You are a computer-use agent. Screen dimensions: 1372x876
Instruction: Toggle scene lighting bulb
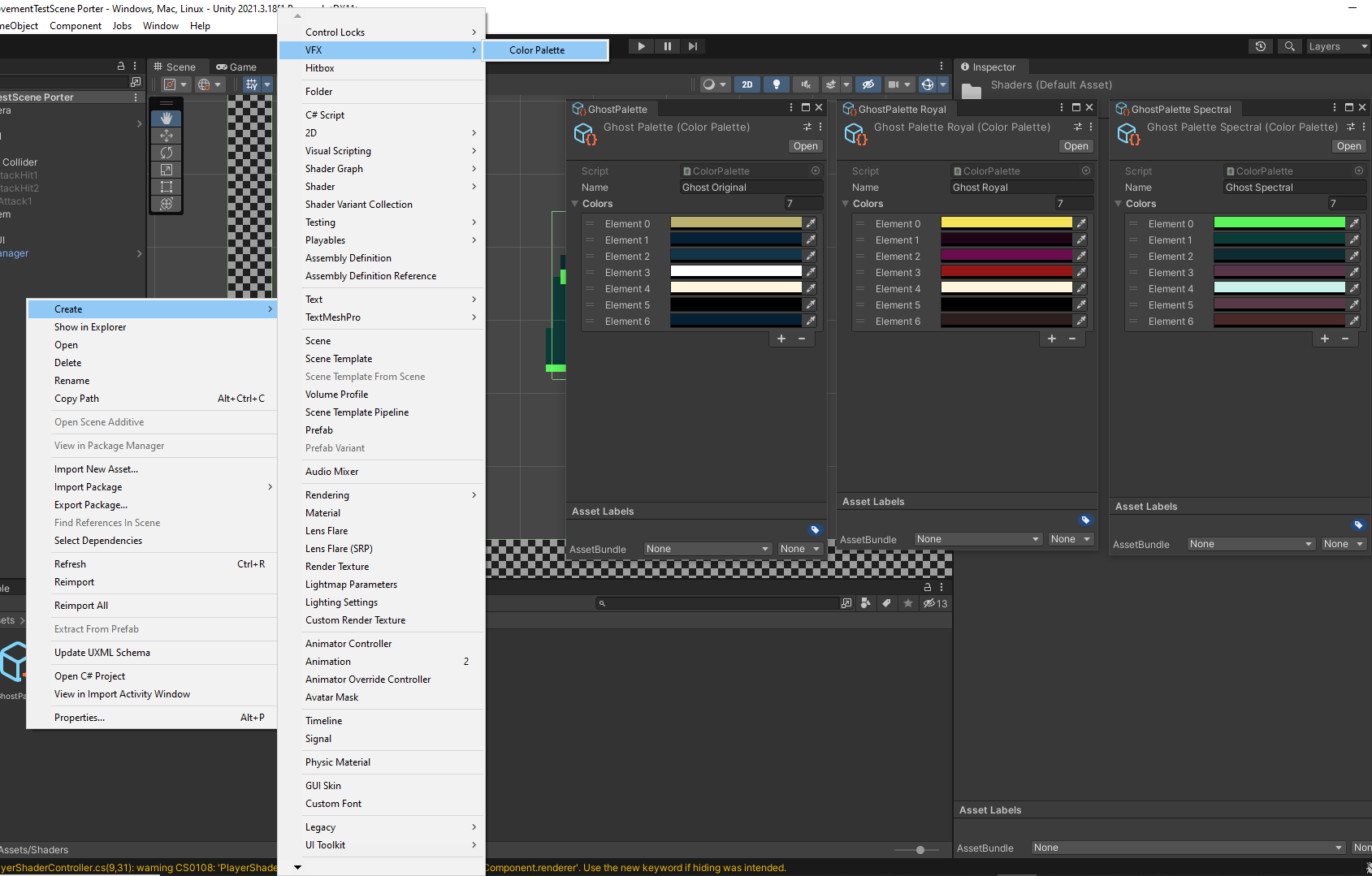pos(776,84)
